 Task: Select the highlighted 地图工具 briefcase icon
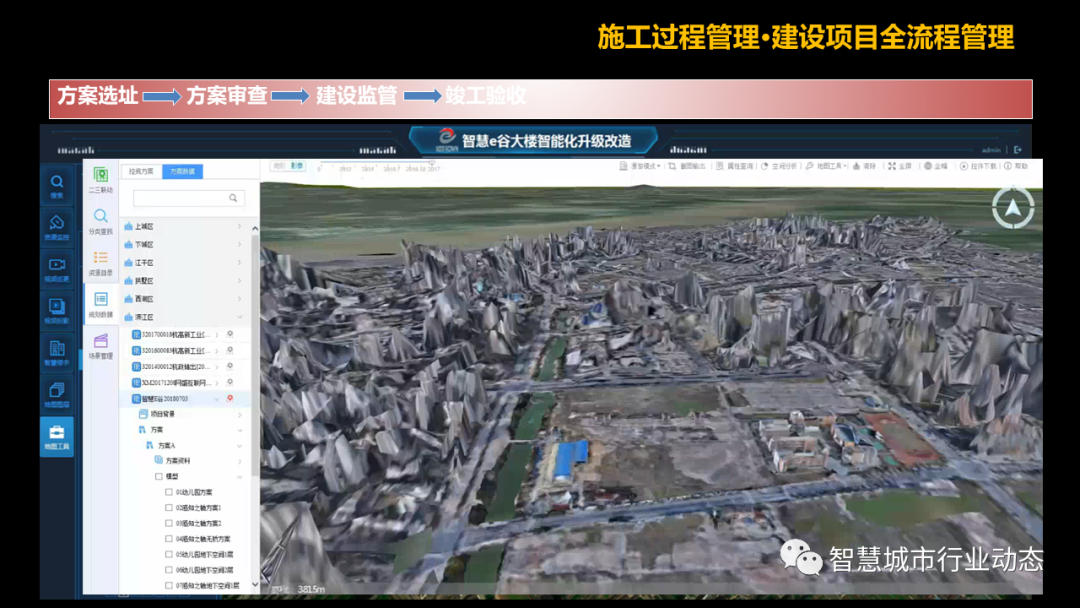pos(56,437)
